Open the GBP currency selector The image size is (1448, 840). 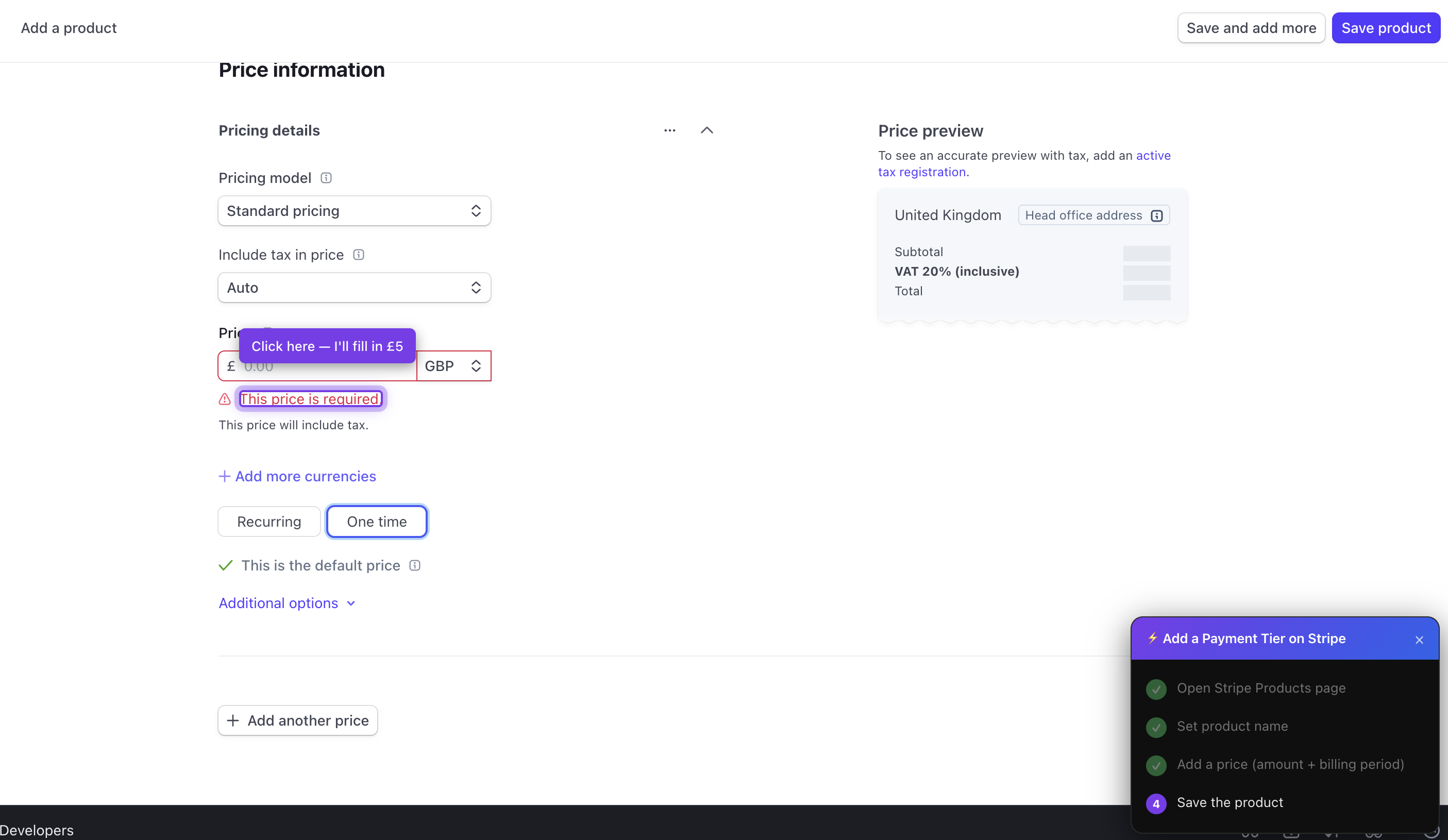pyautogui.click(x=453, y=366)
